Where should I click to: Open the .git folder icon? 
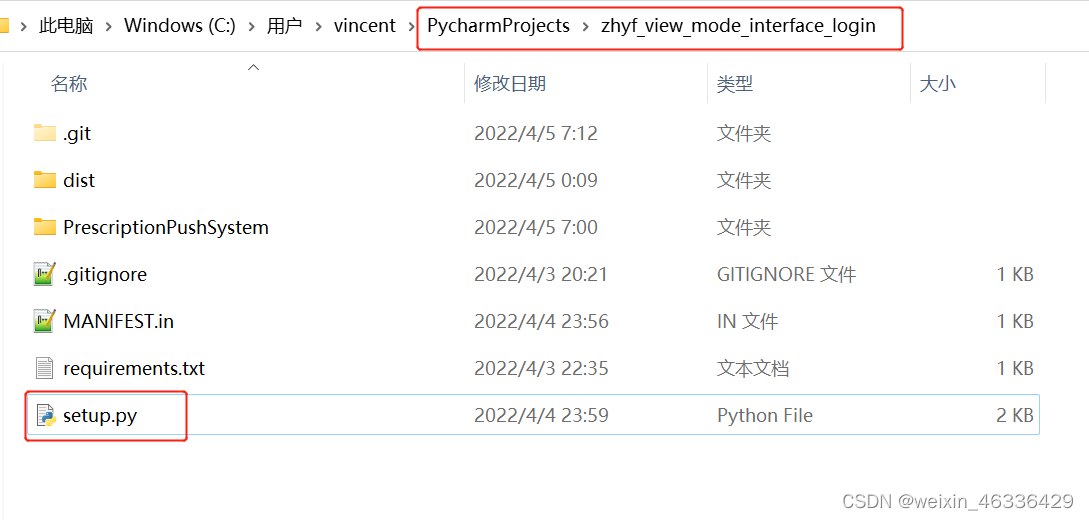pos(44,133)
